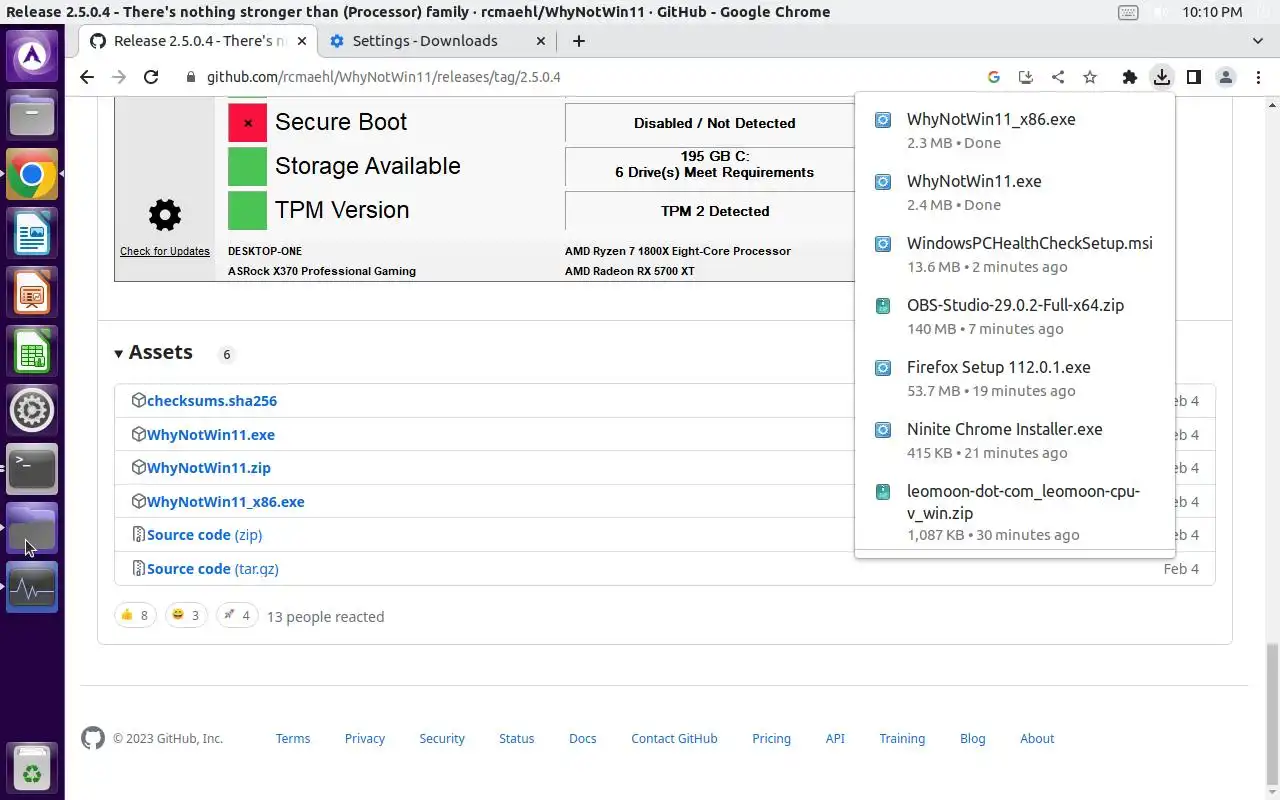Click the install/save page icon

click(1025, 77)
